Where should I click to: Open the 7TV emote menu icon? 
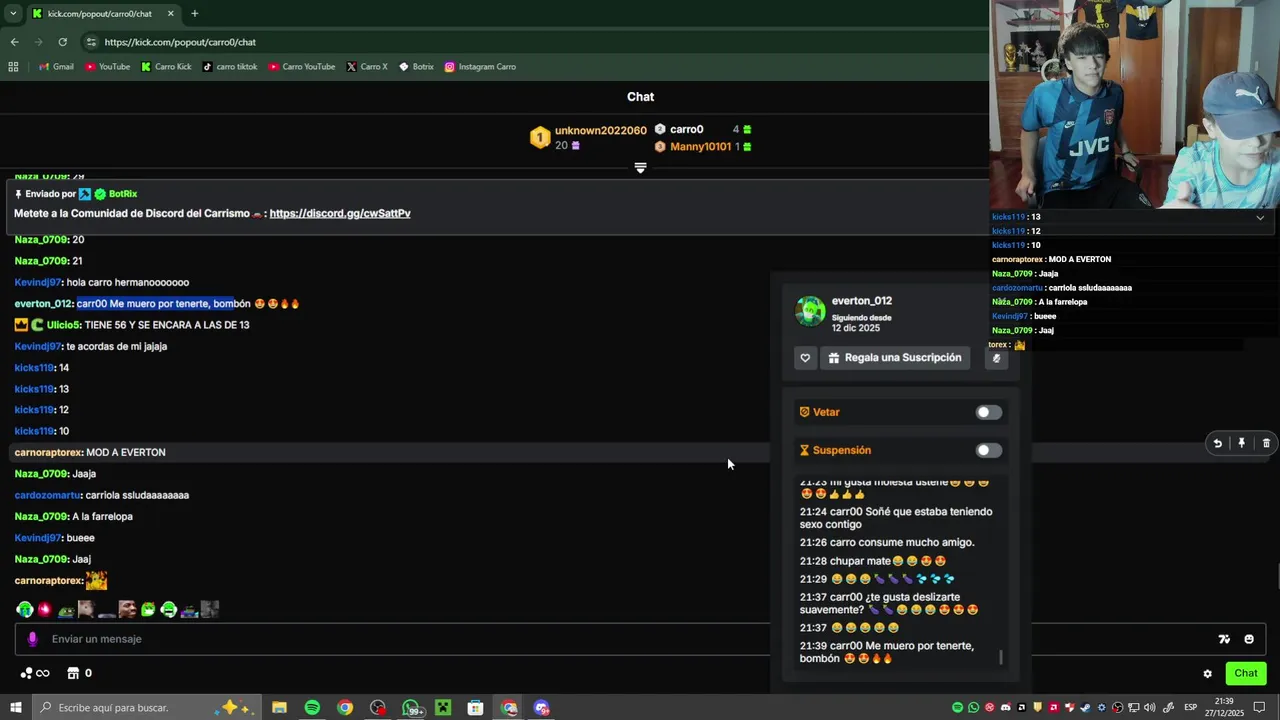point(1224,639)
